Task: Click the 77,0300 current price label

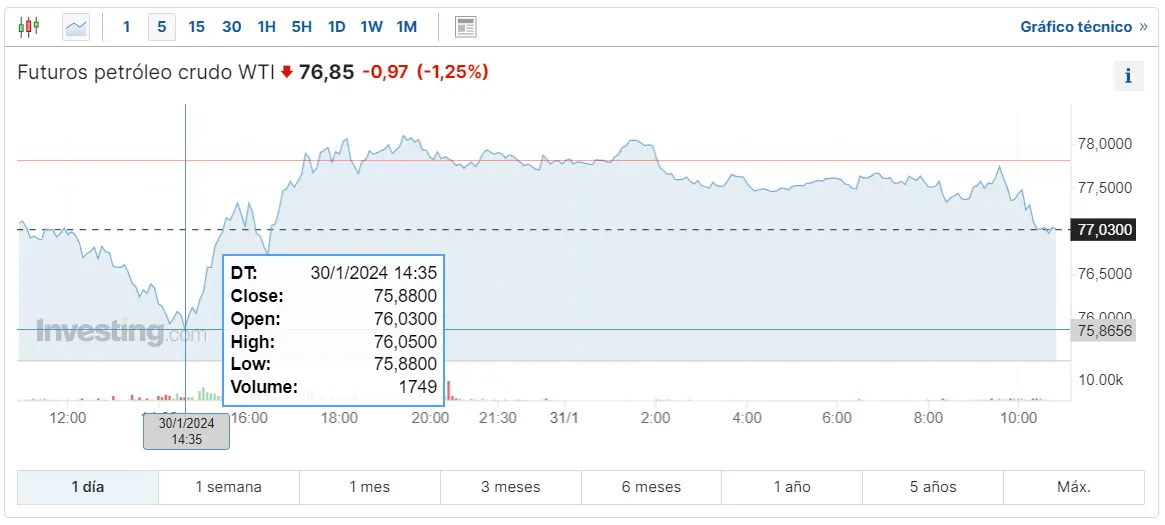Action: pos(1104,230)
